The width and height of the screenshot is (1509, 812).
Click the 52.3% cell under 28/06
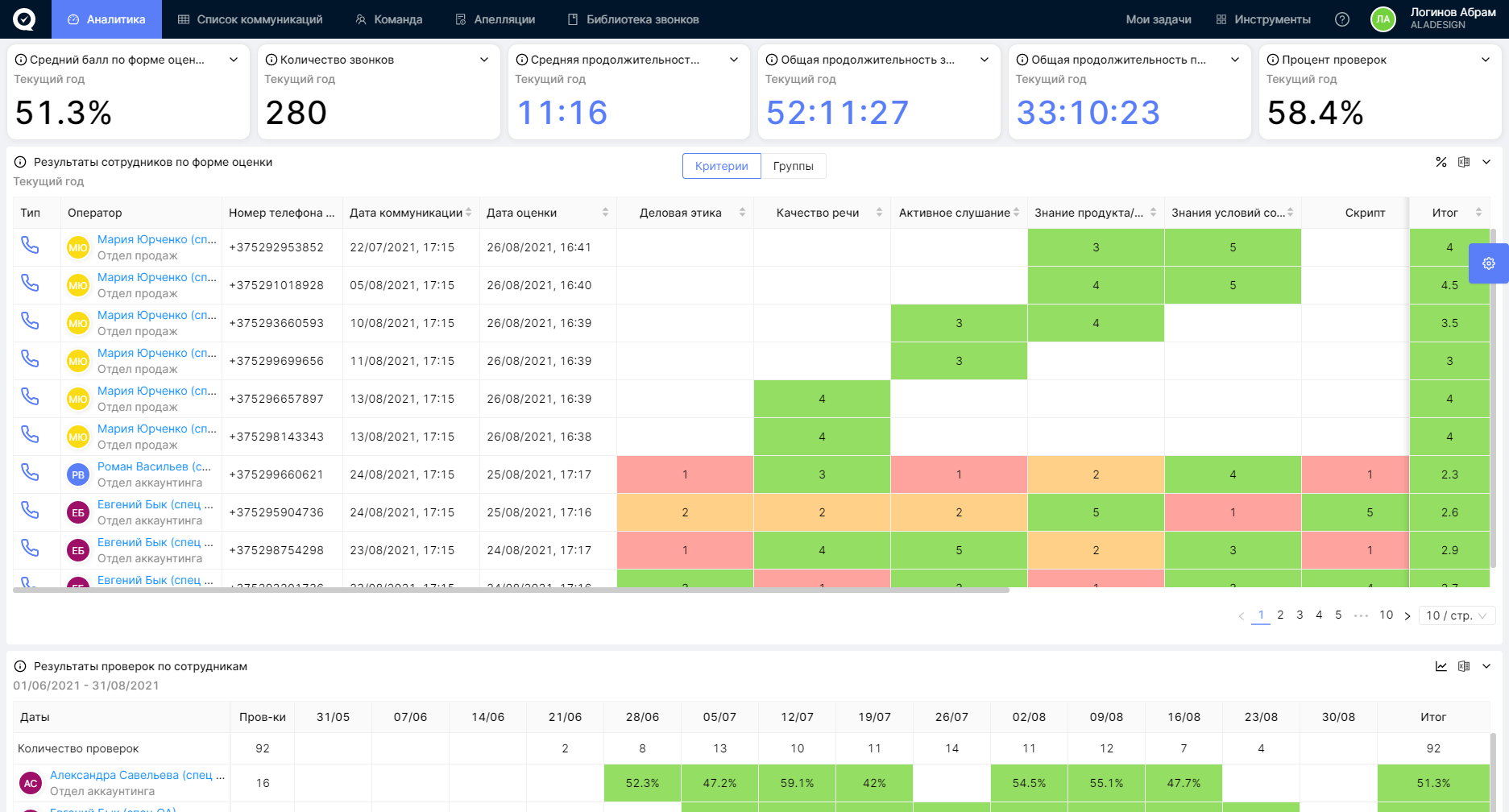pos(642,783)
